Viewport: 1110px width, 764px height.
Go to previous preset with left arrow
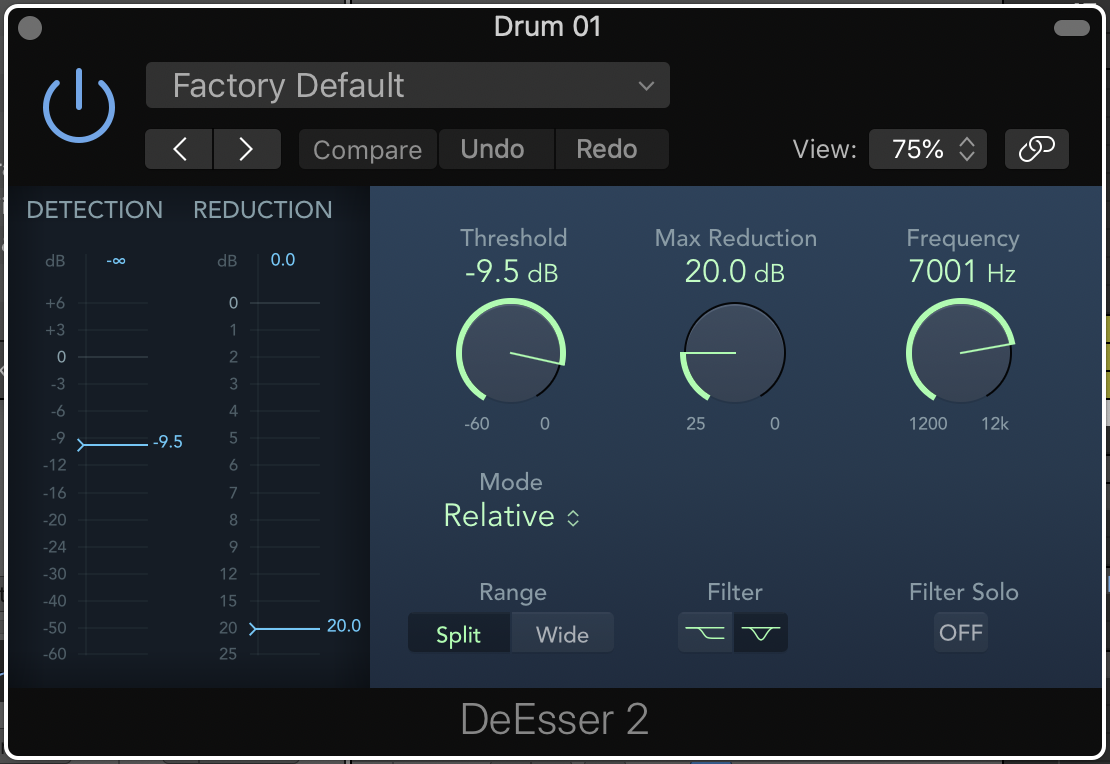click(x=179, y=150)
